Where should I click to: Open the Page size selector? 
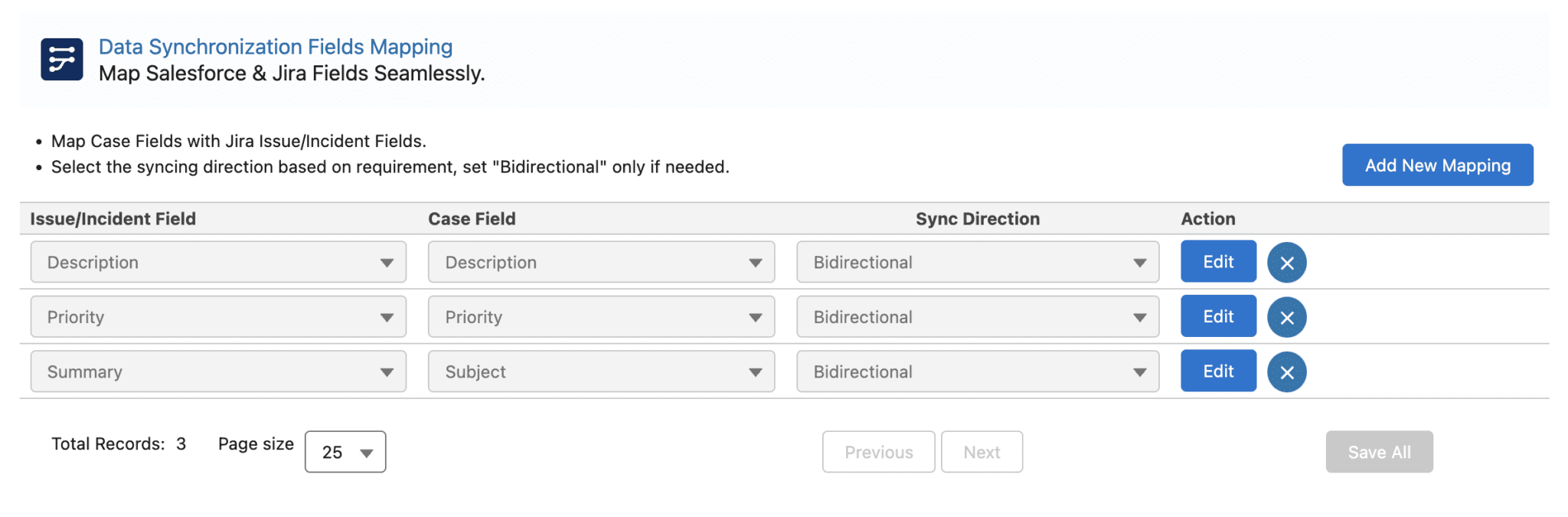pyautogui.click(x=345, y=452)
